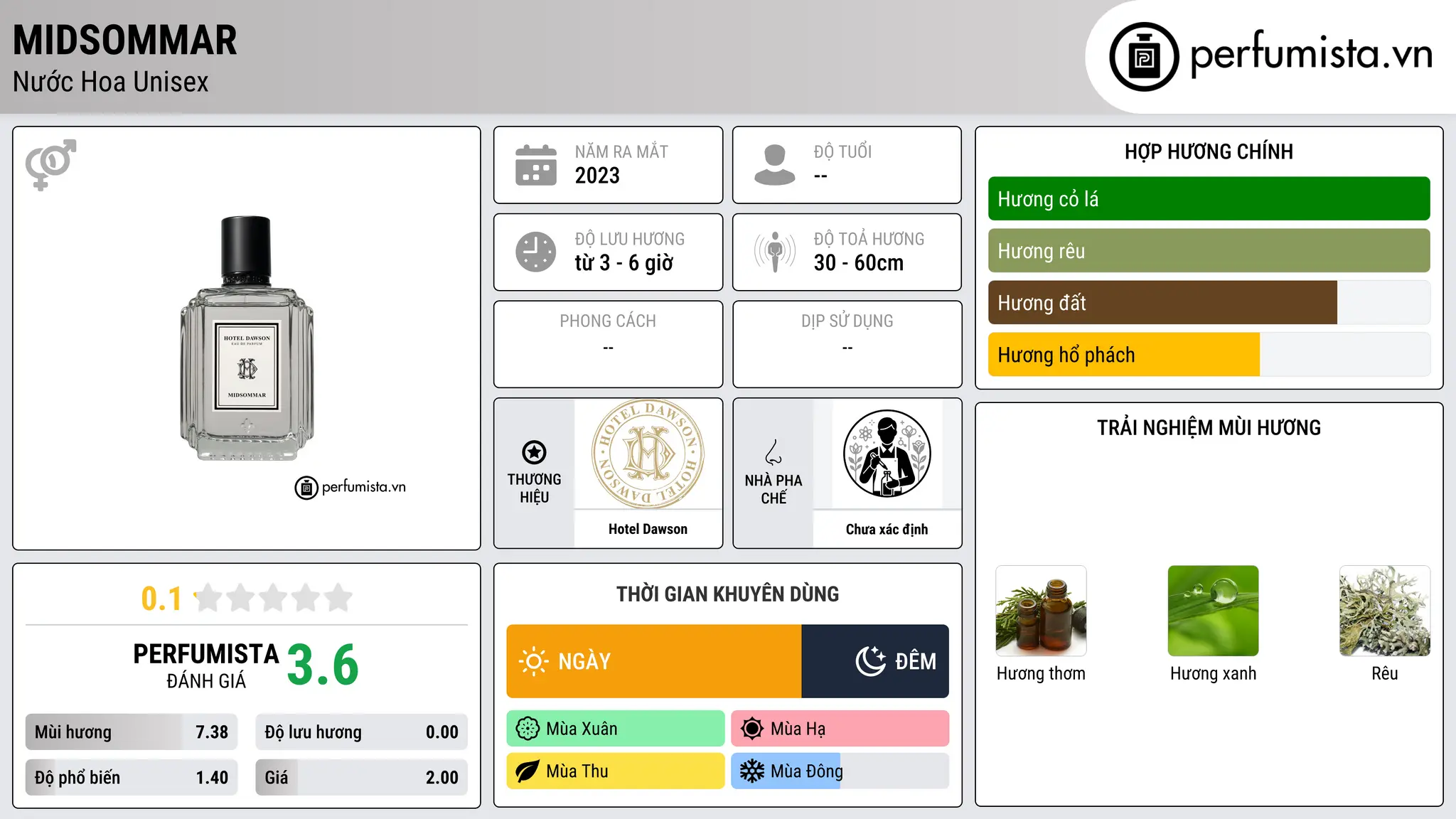This screenshot has width=1456, height=819.
Task: Click the Phong cách info card
Action: pyautogui.click(x=609, y=344)
